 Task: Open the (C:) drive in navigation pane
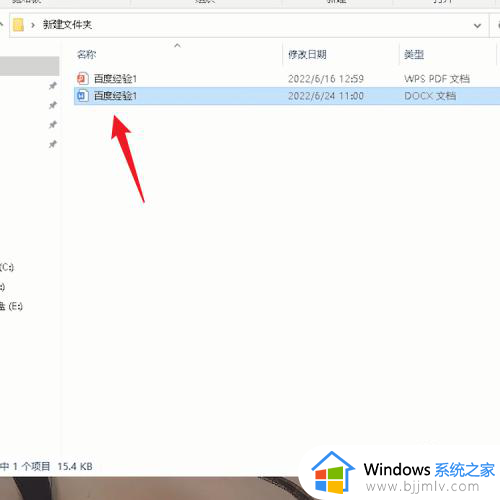7,267
